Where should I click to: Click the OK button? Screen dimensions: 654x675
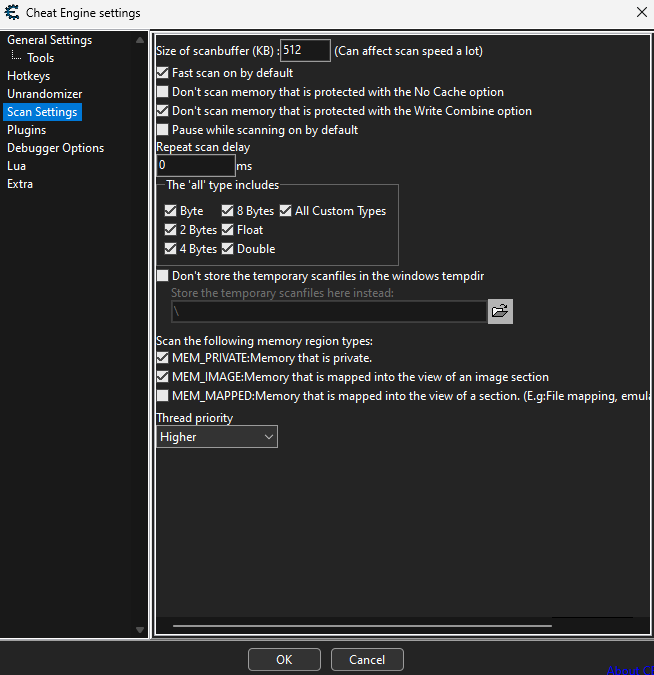tap(284, 660)
